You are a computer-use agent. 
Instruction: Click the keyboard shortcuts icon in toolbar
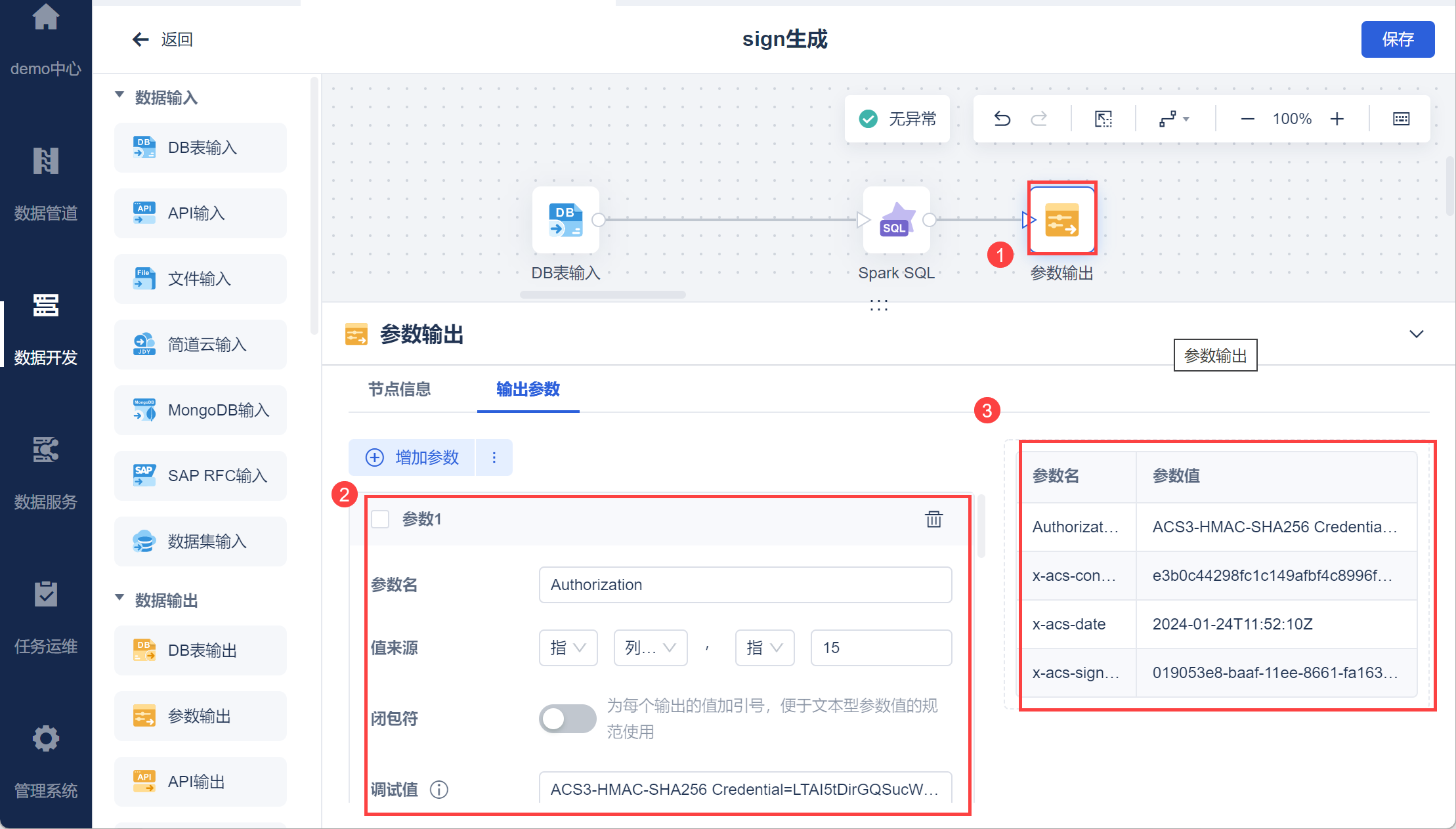click(x=1401, y=119)
